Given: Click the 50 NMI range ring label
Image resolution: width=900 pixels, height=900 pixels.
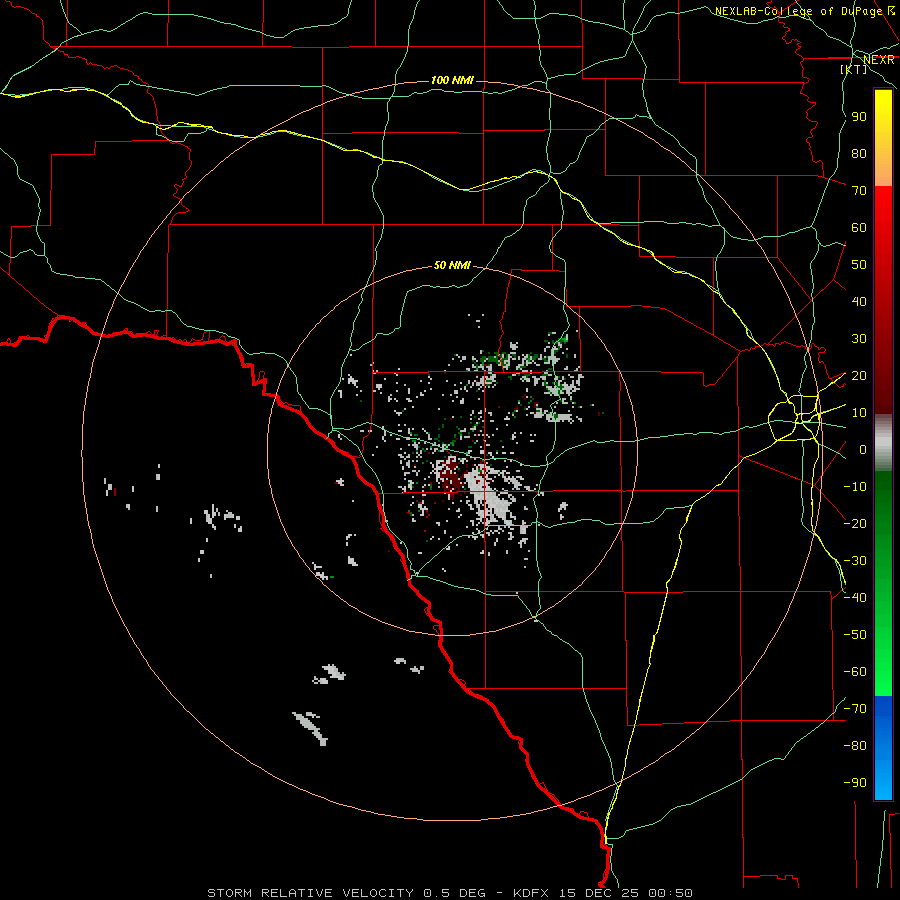Looking at the screenshot, I should 452,265.
